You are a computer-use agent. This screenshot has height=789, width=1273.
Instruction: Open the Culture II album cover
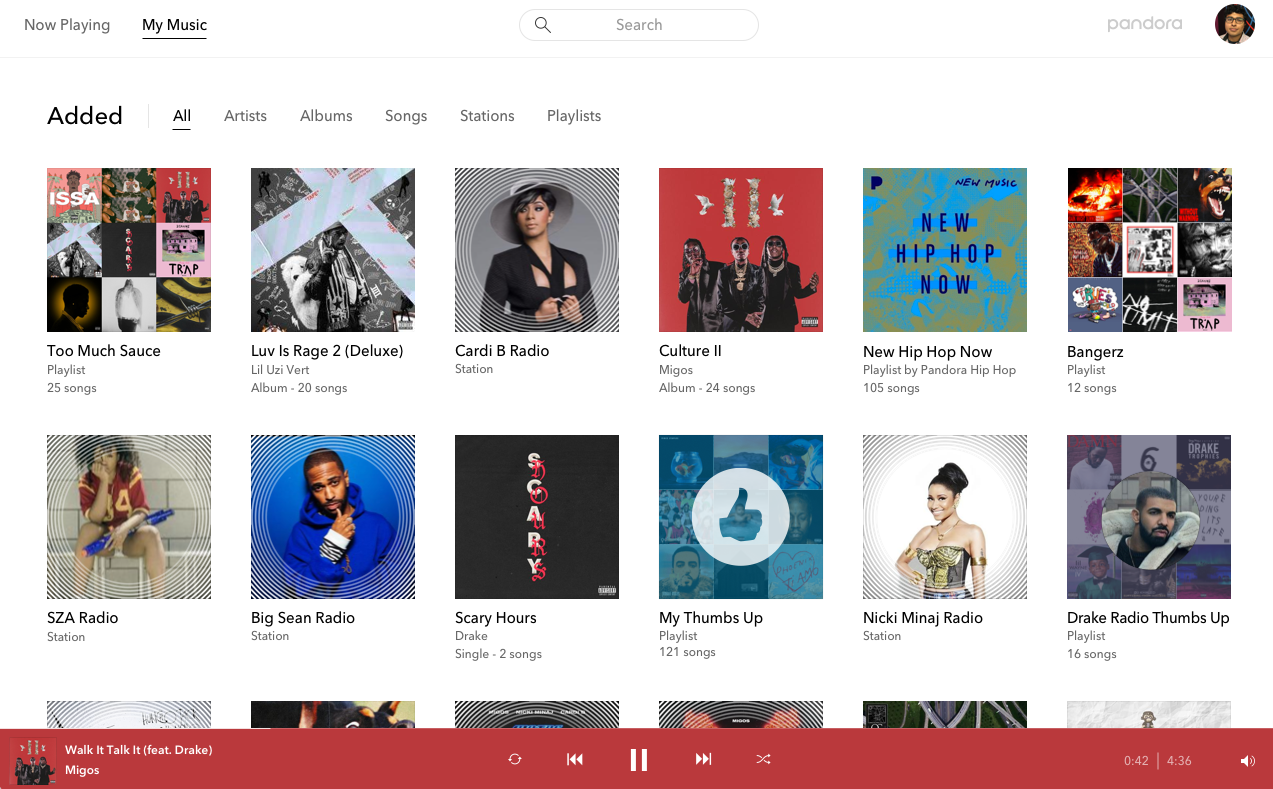click(x=741, y=250)
